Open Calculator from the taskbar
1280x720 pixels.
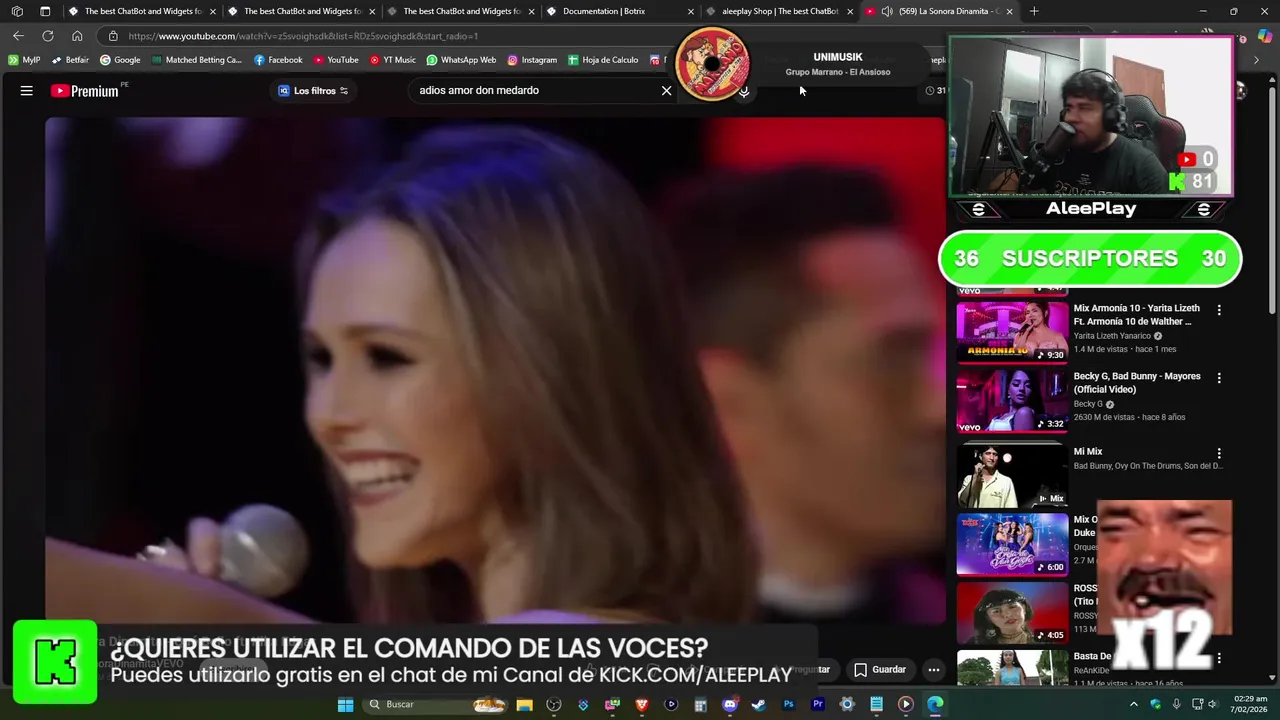pyautogui.click(x=701, y=704)
